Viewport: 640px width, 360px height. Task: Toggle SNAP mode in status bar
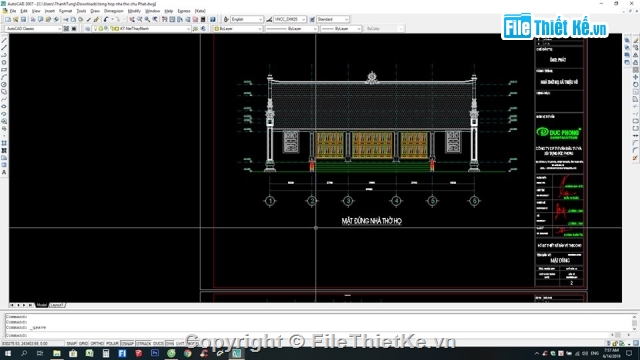tap(71, 344)
